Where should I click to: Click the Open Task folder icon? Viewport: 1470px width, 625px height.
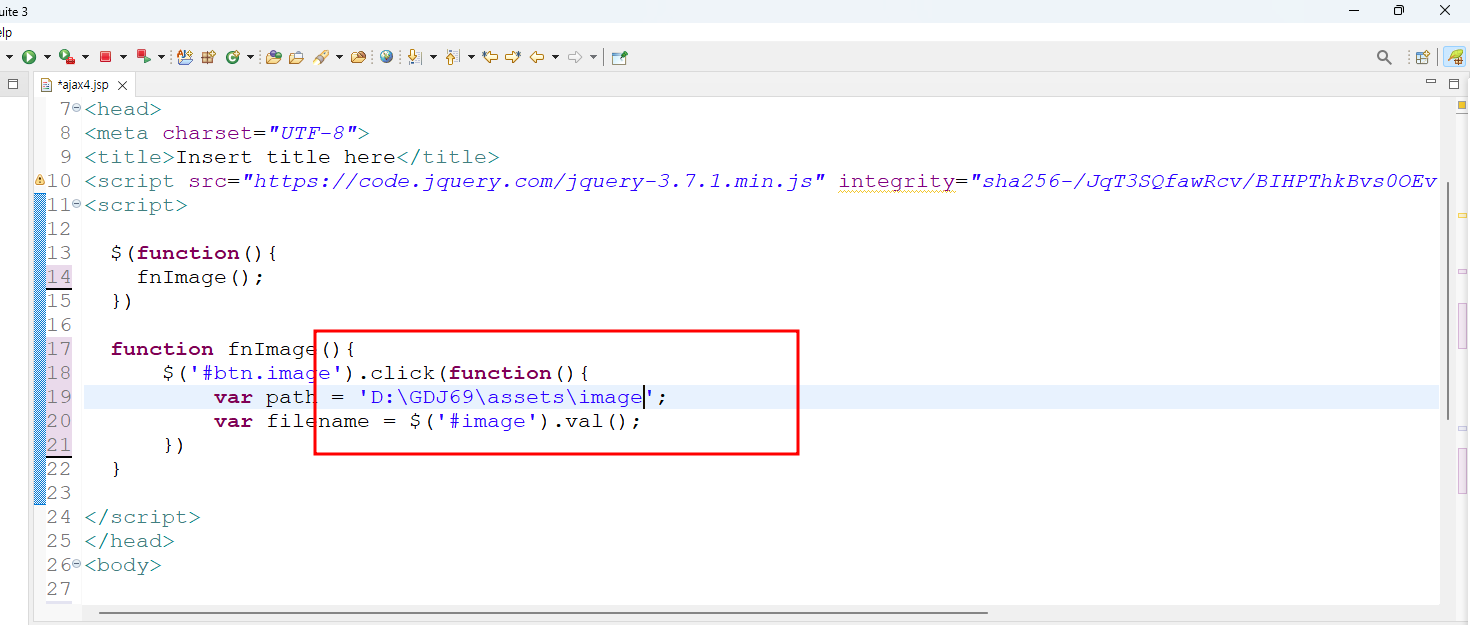[296, 57]
